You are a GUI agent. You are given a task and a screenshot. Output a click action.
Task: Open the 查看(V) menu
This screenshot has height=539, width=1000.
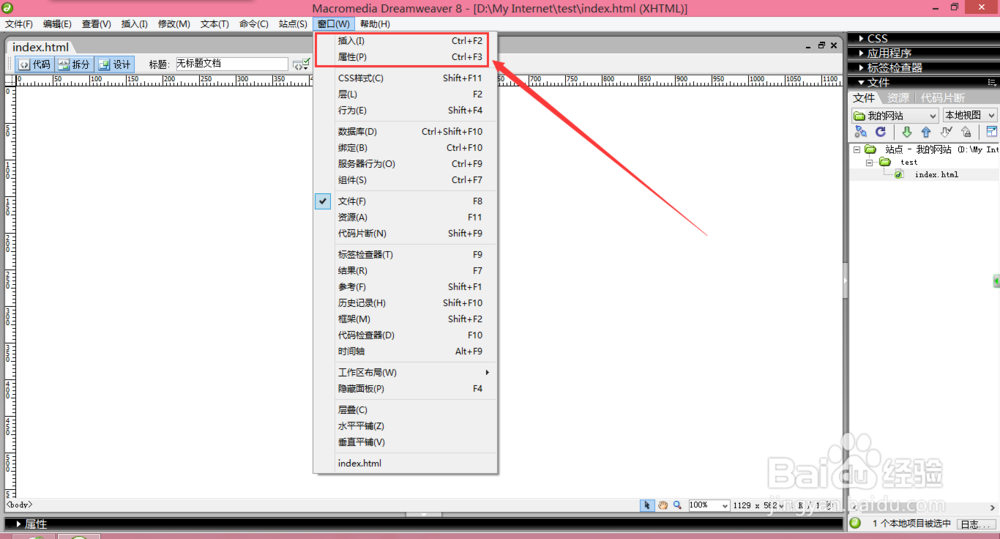point(96,24)
